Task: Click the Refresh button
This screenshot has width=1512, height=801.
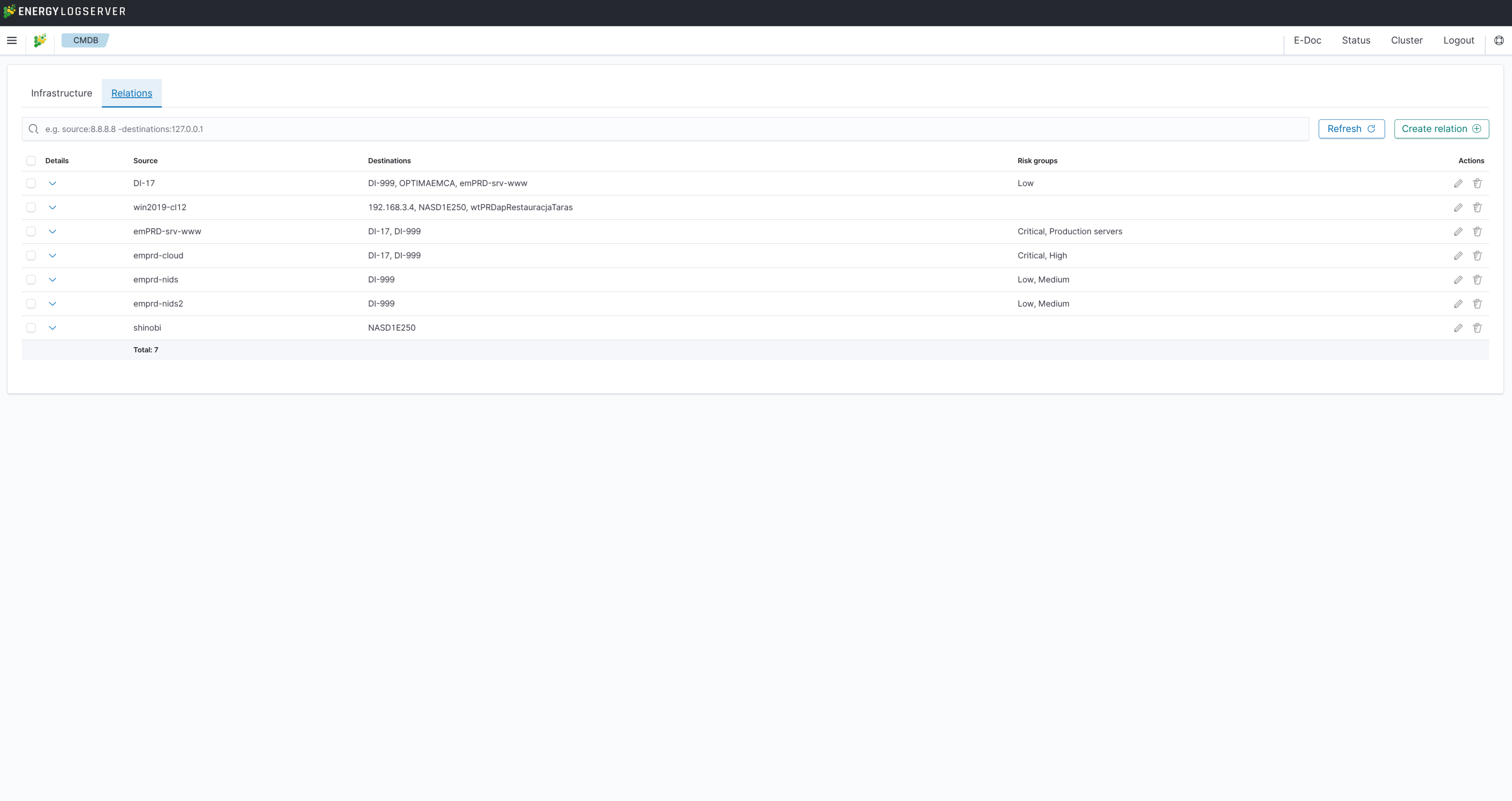Action: point(1351,129)
